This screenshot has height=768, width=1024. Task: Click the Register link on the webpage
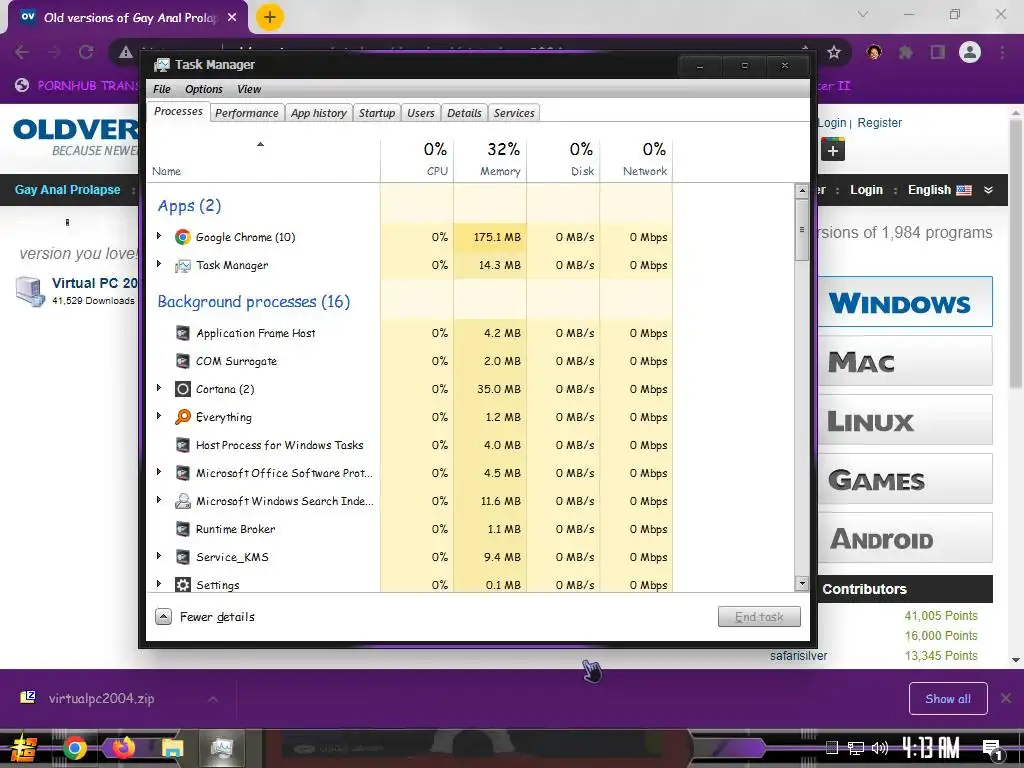tap(879, 123)
